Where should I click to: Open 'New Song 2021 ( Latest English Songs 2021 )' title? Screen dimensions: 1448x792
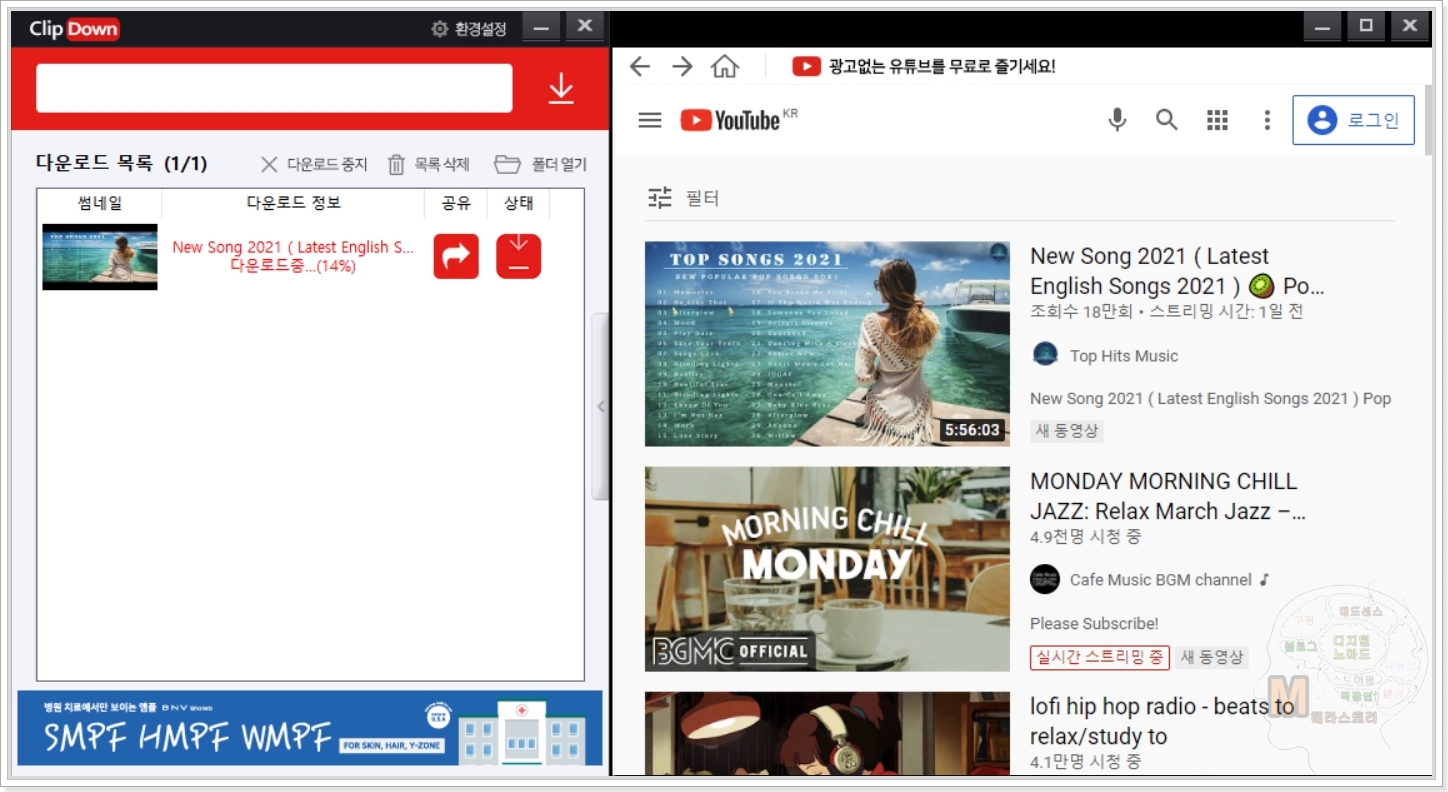[x=1177, y=271]
